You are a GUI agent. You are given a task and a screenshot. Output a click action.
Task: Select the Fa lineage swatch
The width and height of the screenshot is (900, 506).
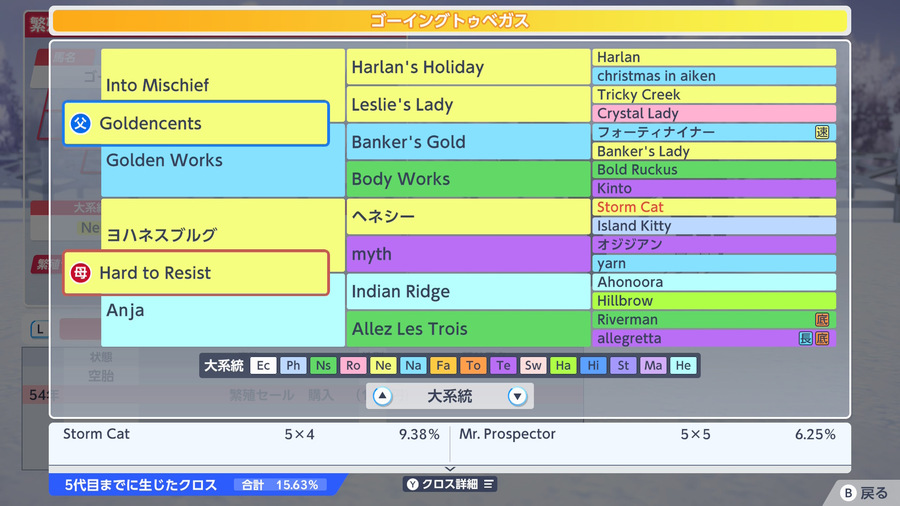coord(443,365)
